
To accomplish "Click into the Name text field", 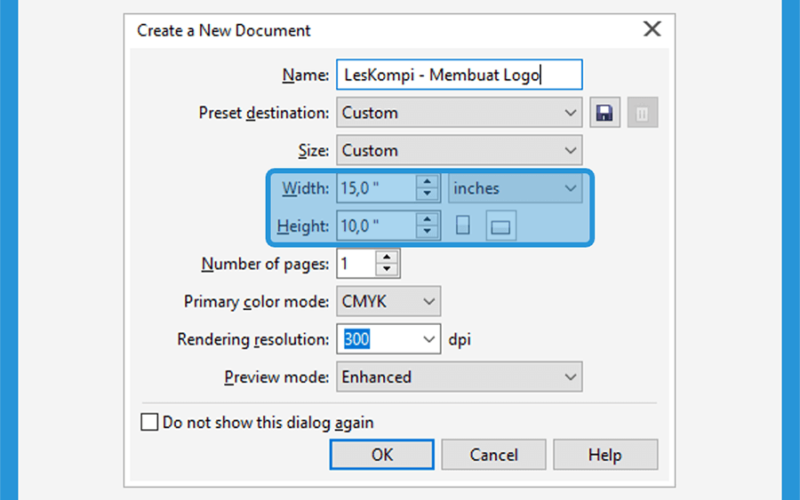I will (459, 74).
